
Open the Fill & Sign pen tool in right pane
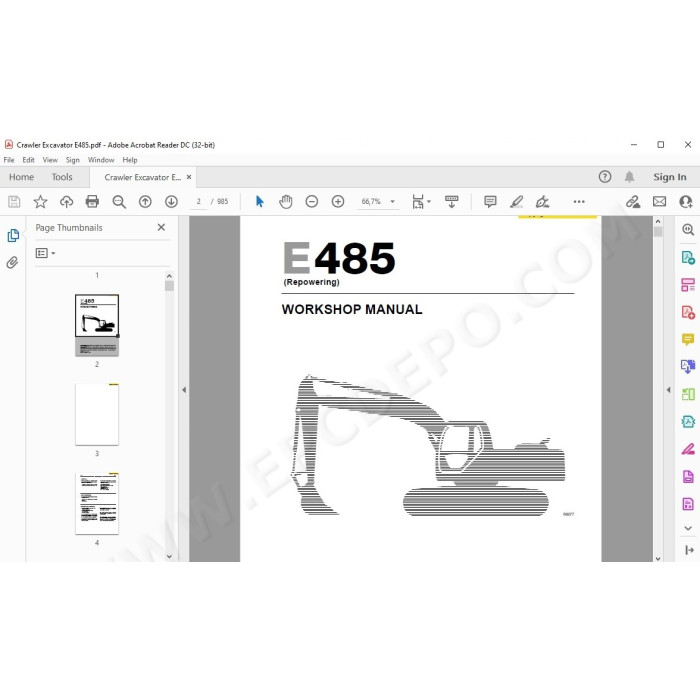pyautogui.click(x=688, y=449)
